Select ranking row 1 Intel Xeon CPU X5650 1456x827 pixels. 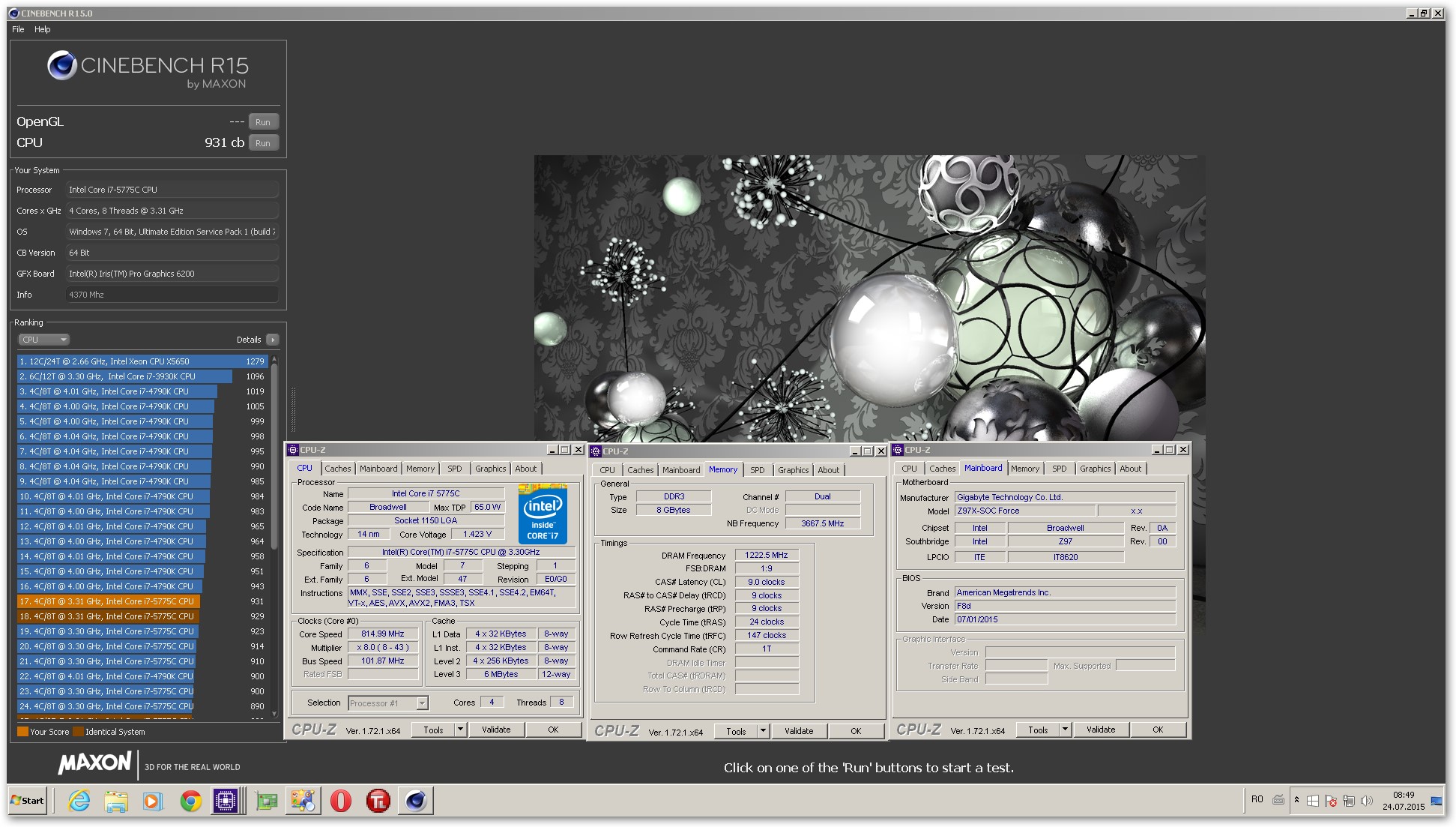pyautogui.click(x=142, y=361)
